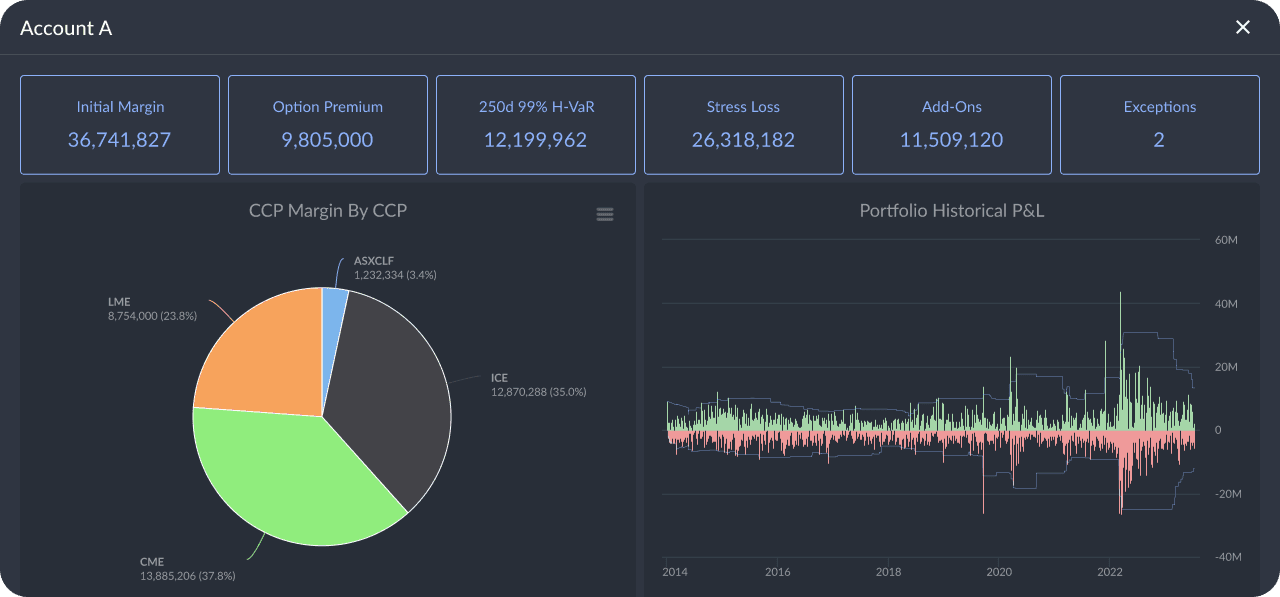Click the blue ASXCLF pie slice
1280x597 pixels.
tap(334, 302)
